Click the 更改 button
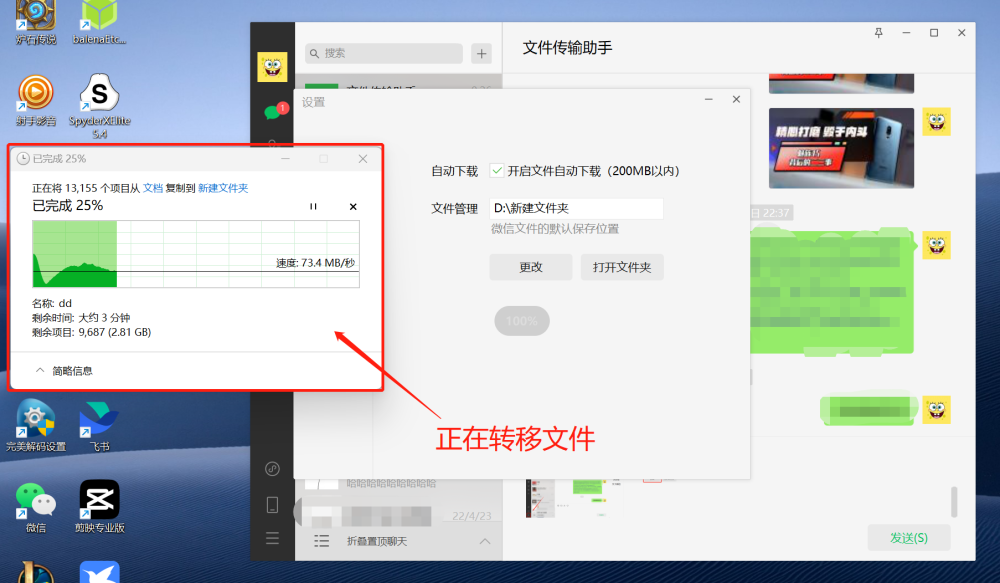 tap(531, 267)
